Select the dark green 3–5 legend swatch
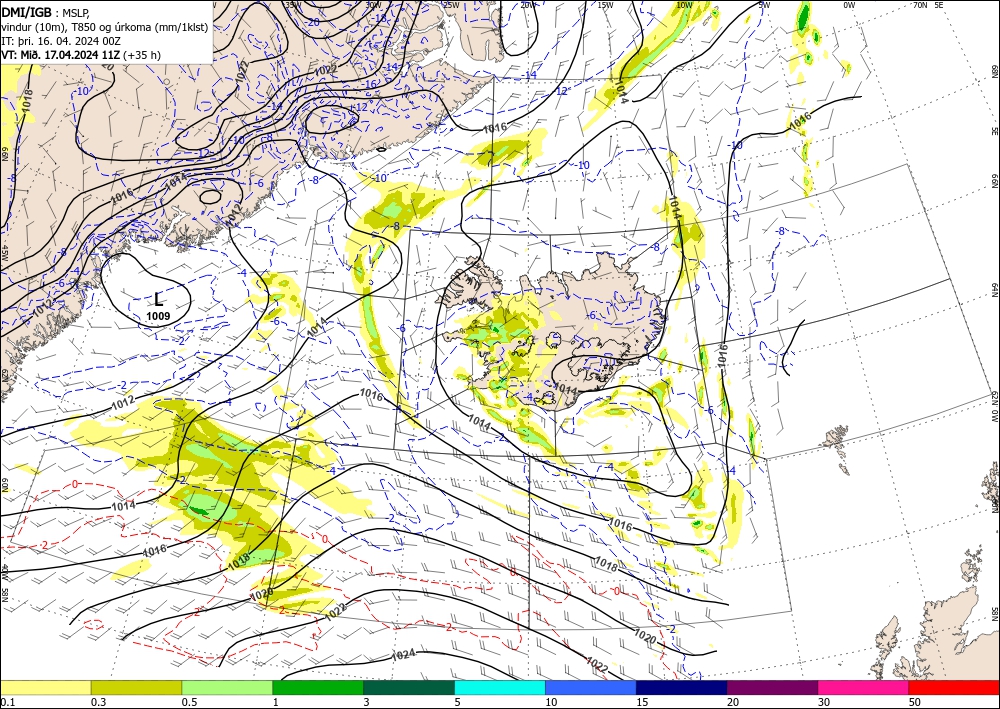Image resolution: width=1000 pixels, height=709 pixels. pos(409,687)
